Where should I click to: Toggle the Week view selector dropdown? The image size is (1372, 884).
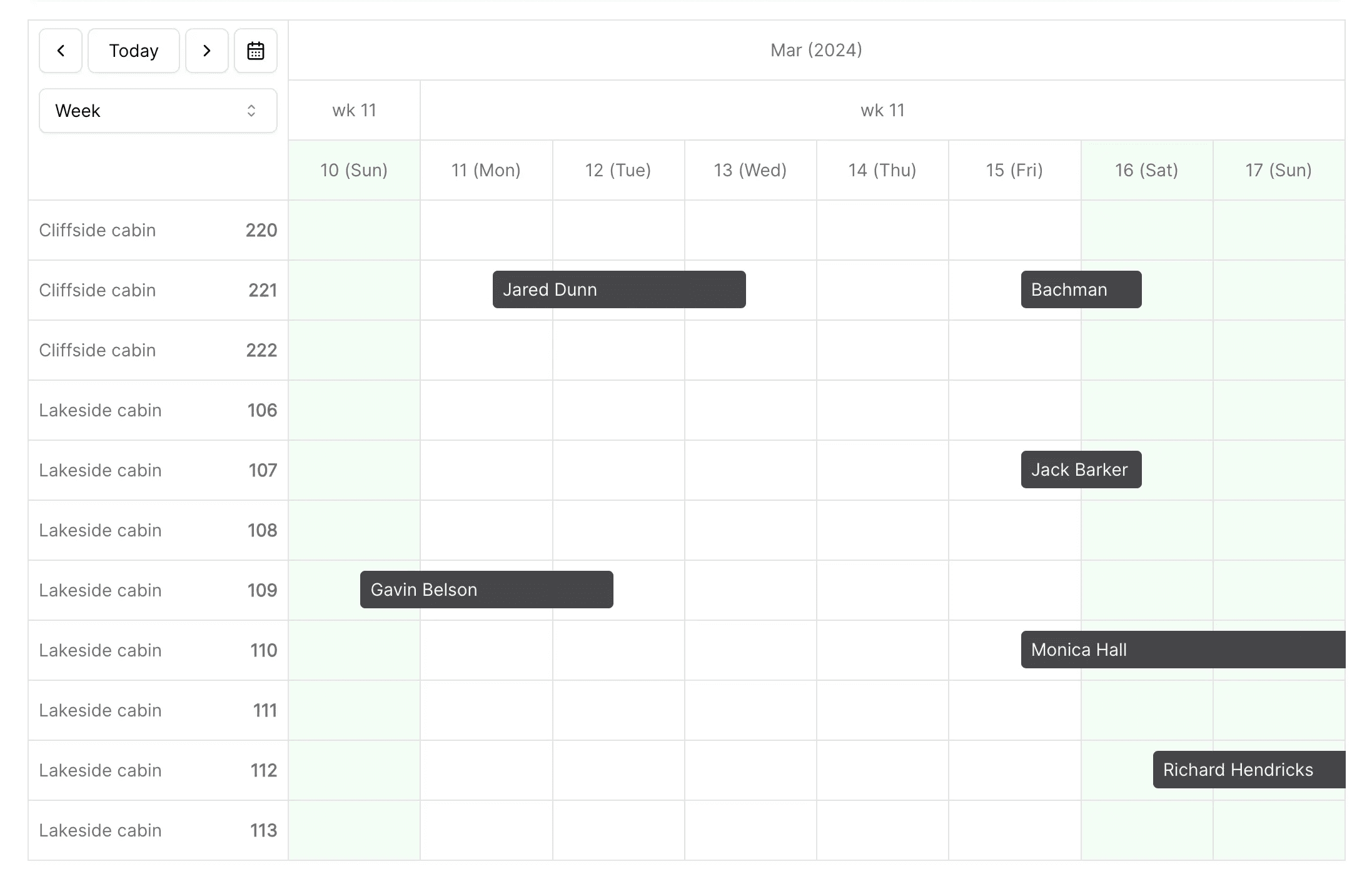point(156,111)
